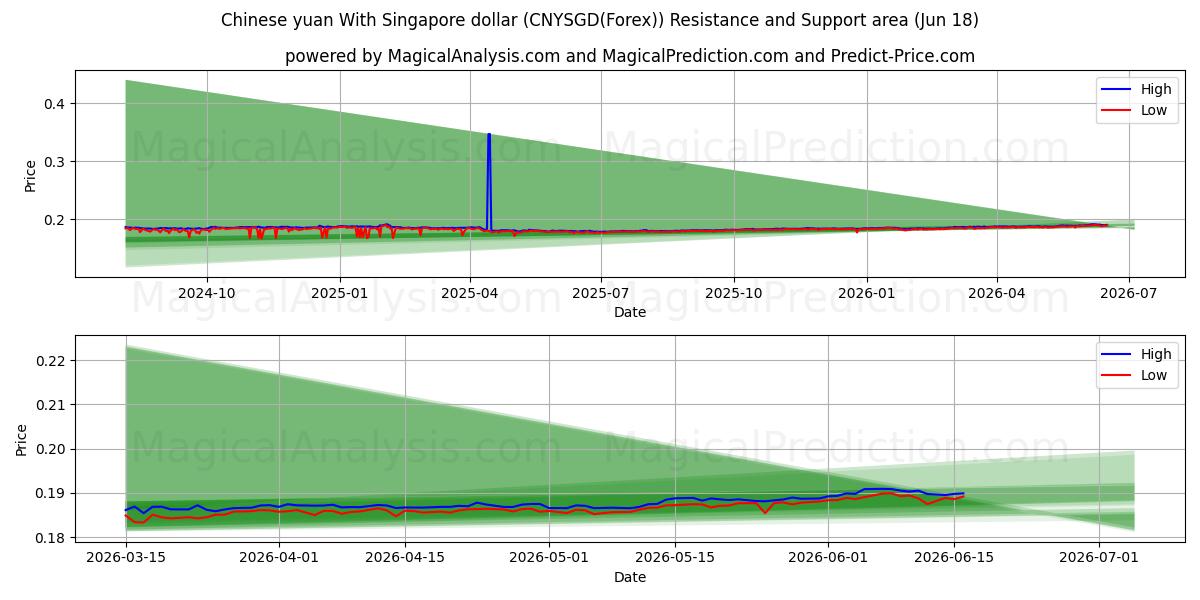The width and height of the screenshot is (1200, 600).
Task: Click the '2026-01' x-axis label in top chart
Action: pos(866,294)
